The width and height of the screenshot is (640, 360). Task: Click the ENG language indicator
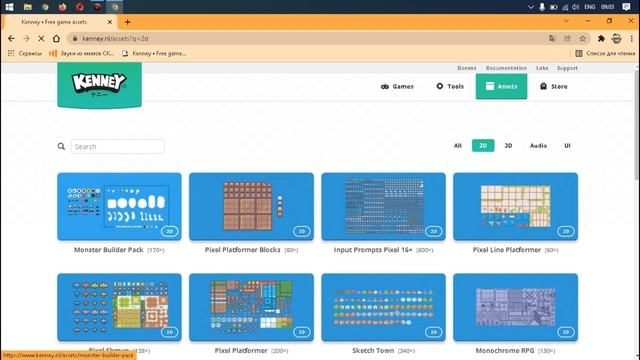point(590,7)
